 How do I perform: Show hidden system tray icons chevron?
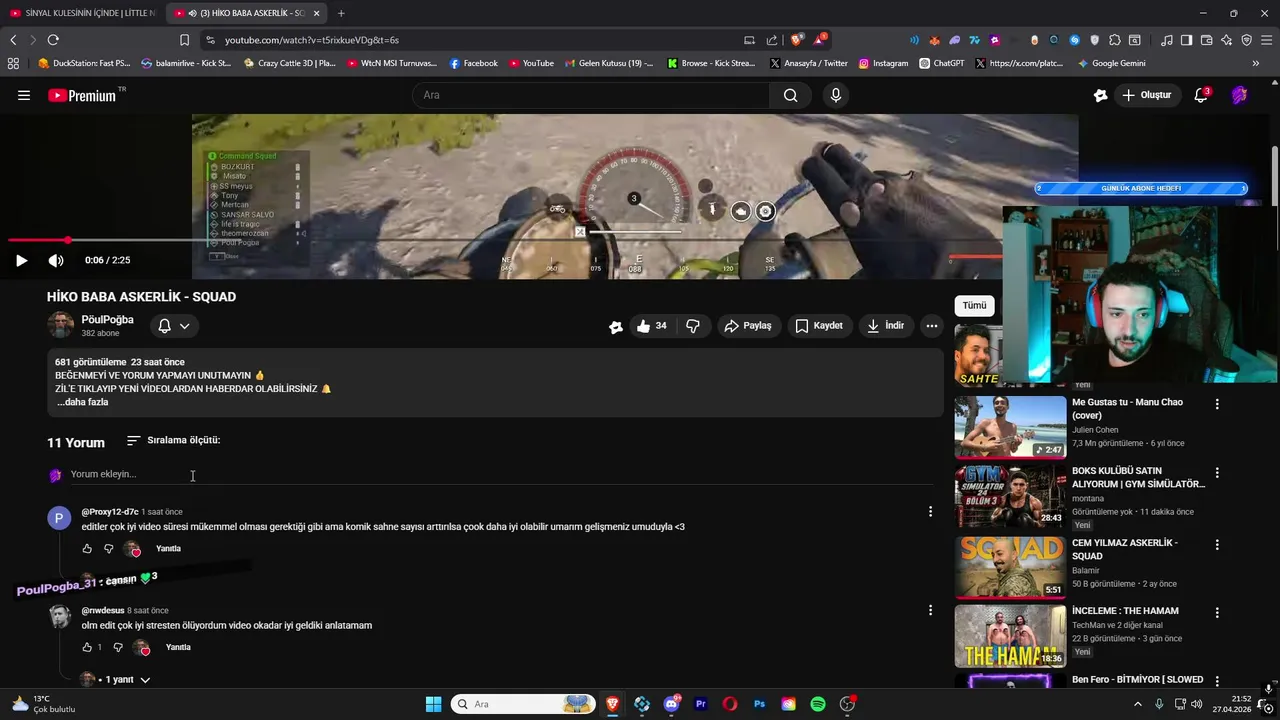[1137, 704]
